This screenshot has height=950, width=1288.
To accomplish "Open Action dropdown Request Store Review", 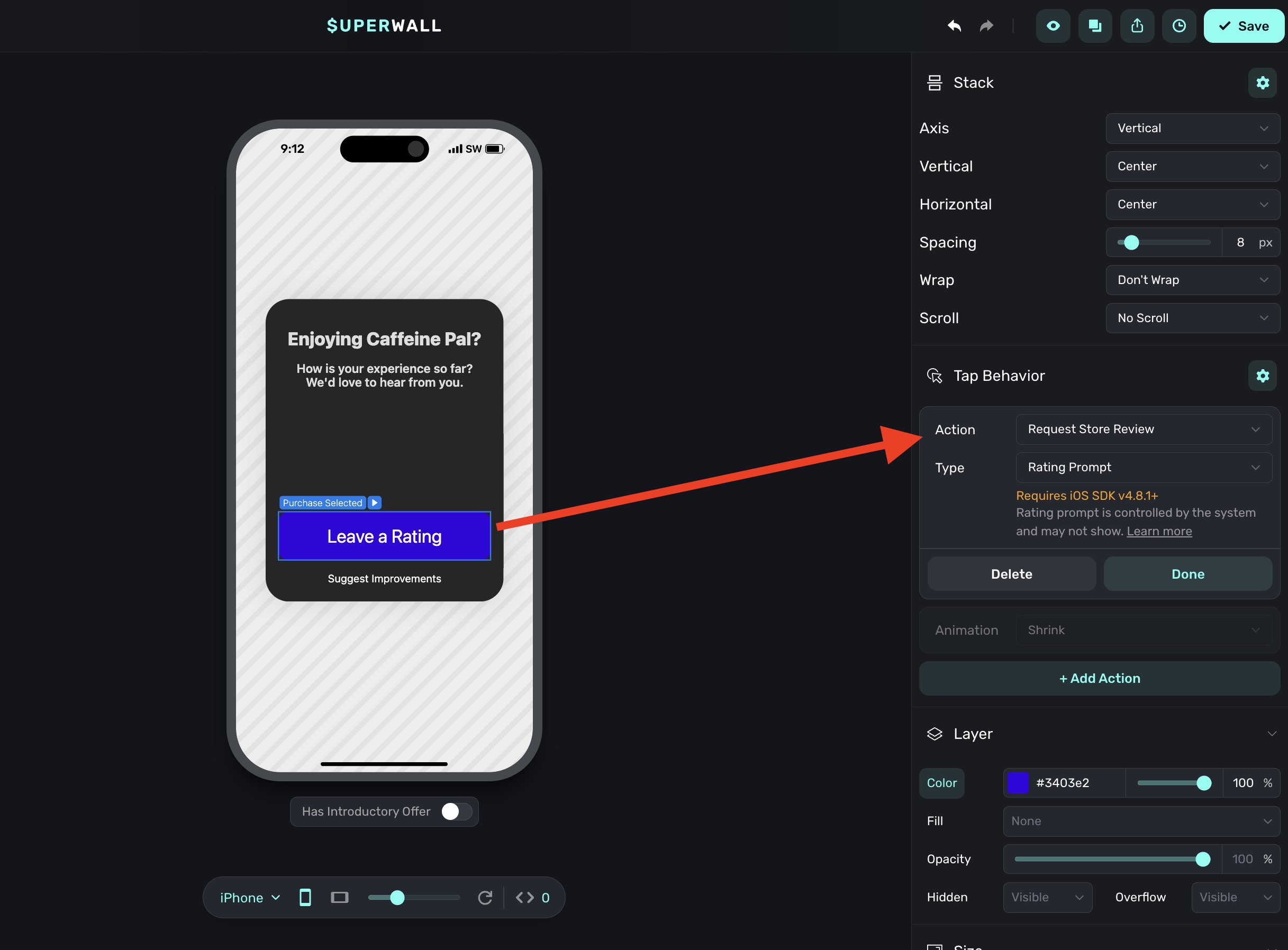I will pos(1143,430).
